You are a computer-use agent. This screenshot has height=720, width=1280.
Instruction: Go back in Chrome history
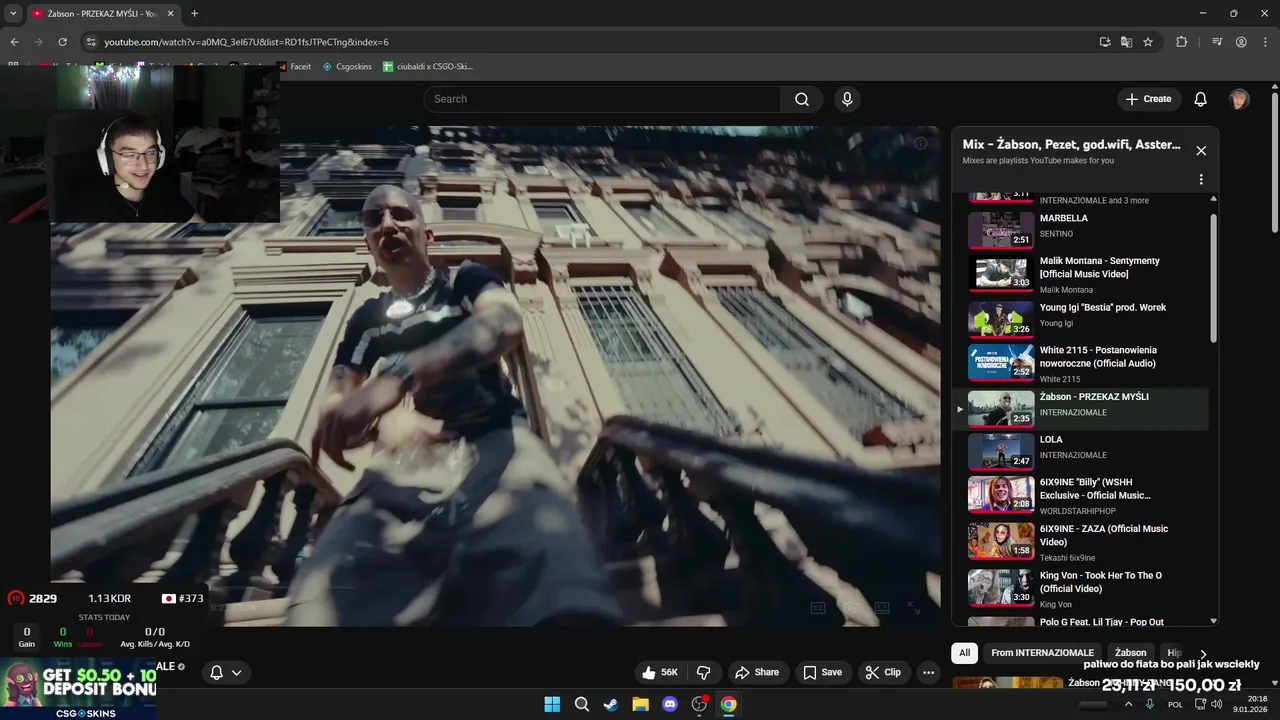pos(14,42)
